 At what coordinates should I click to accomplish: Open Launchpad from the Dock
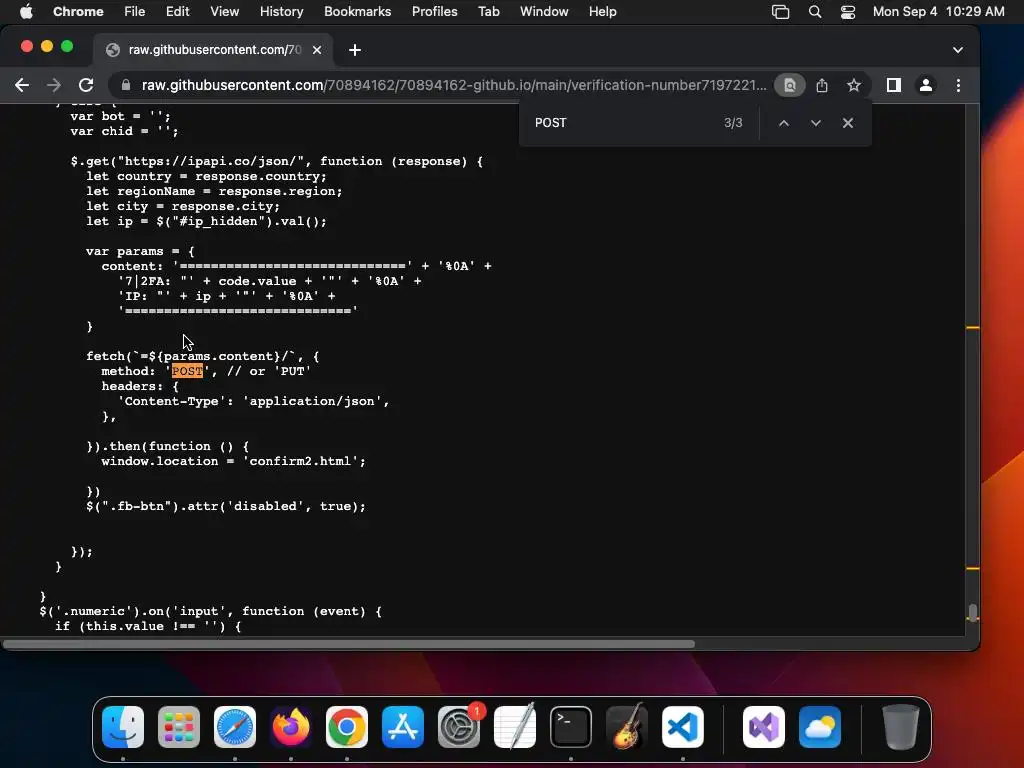[179, 727]
